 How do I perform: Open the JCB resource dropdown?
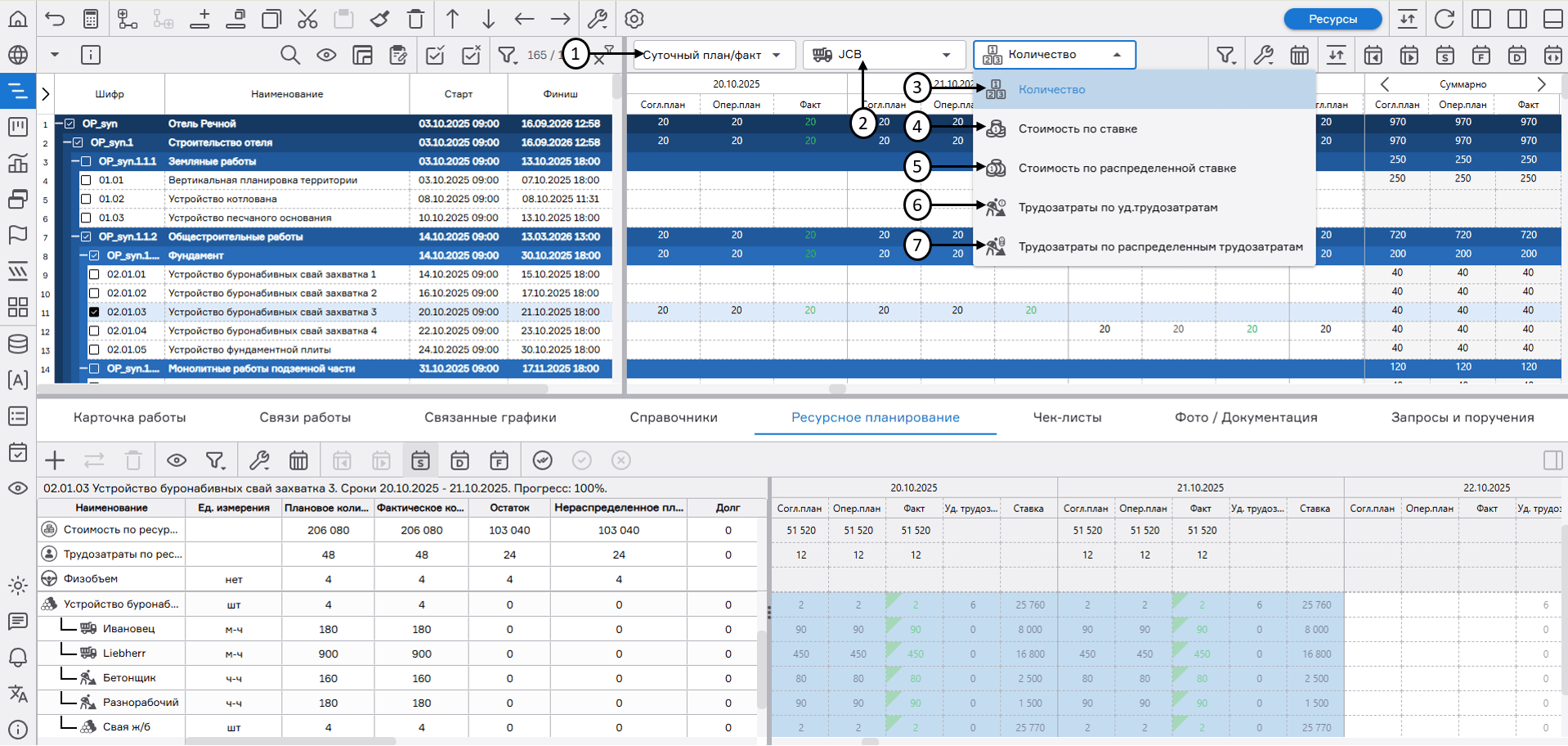tap(882, 55)
